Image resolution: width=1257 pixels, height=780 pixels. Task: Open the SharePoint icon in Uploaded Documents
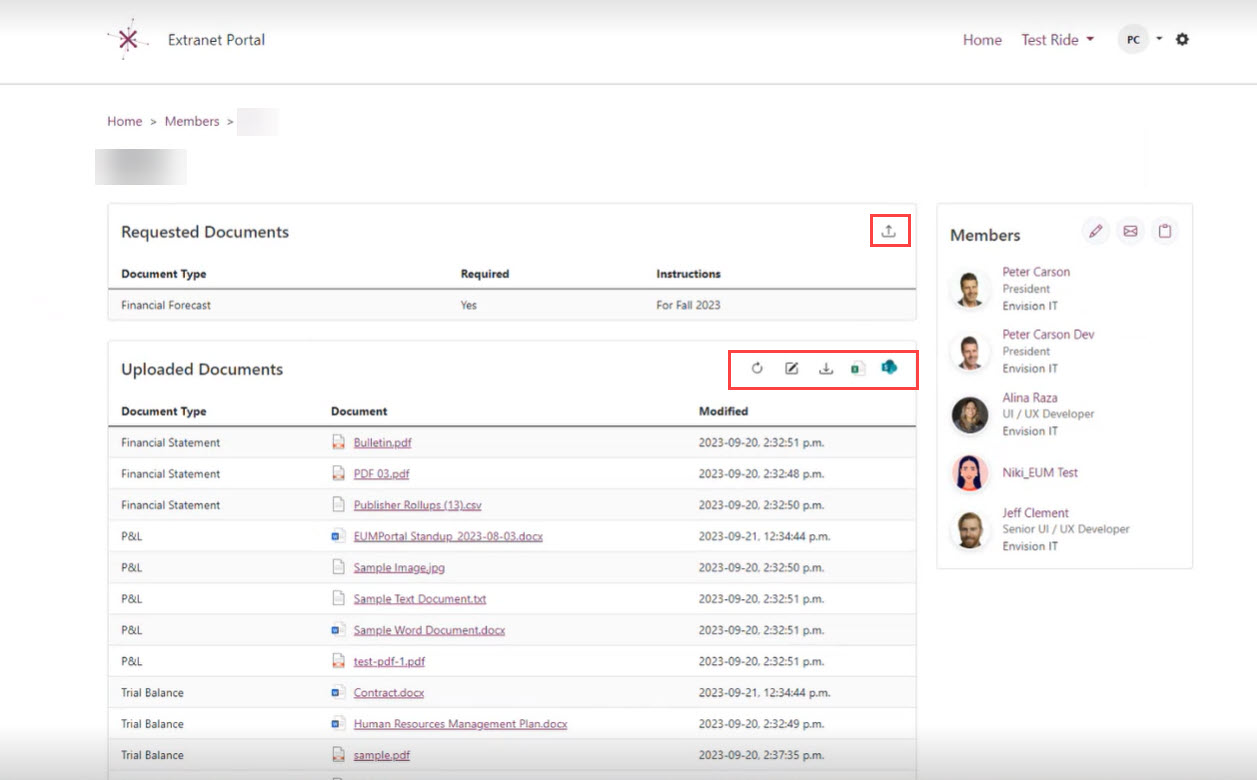pyautogui.click(x=889, y=368)
